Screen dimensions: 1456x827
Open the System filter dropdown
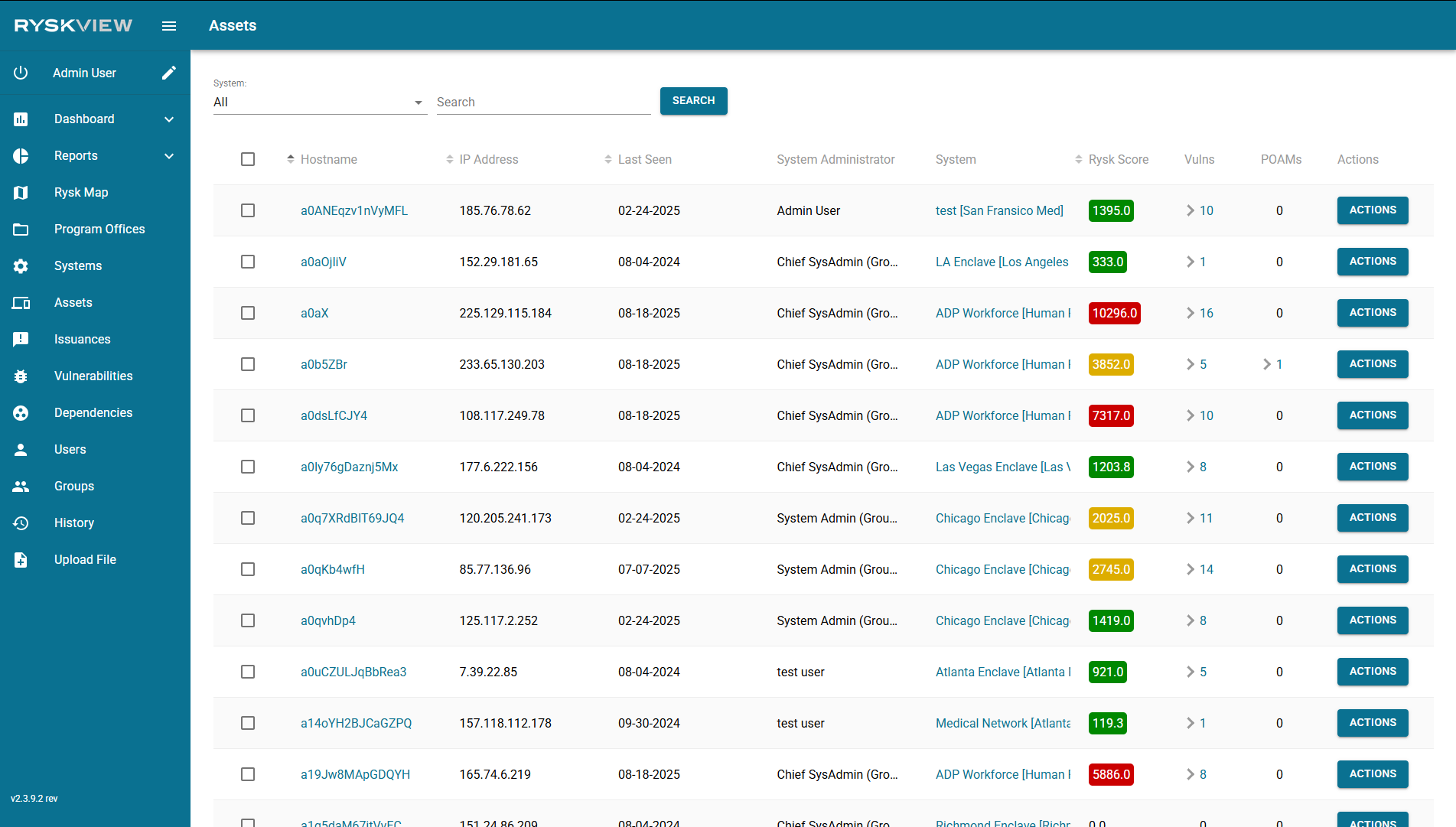click(x=319, y=103)
